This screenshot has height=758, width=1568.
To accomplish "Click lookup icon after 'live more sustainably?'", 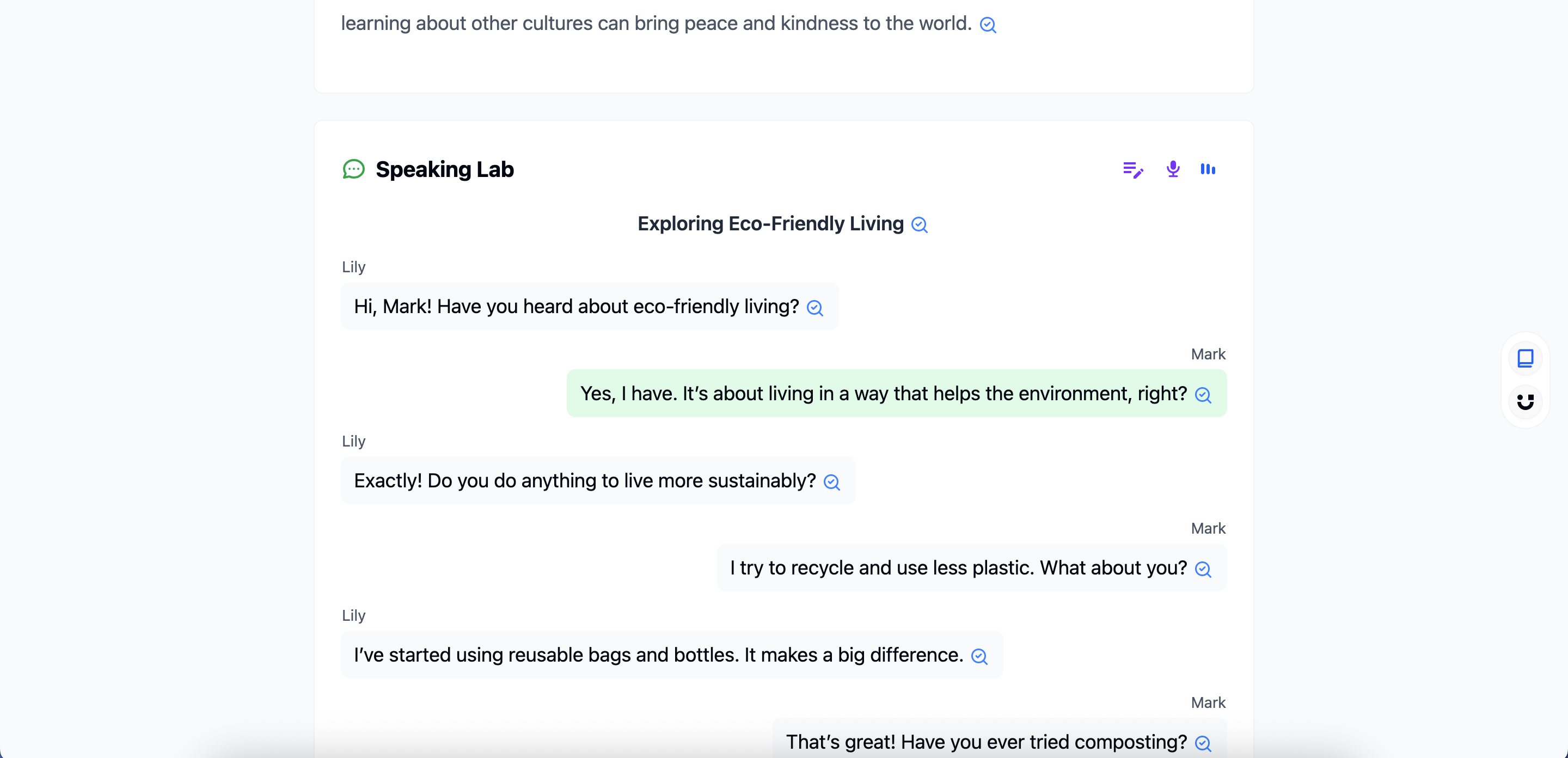I will point(831,481).
